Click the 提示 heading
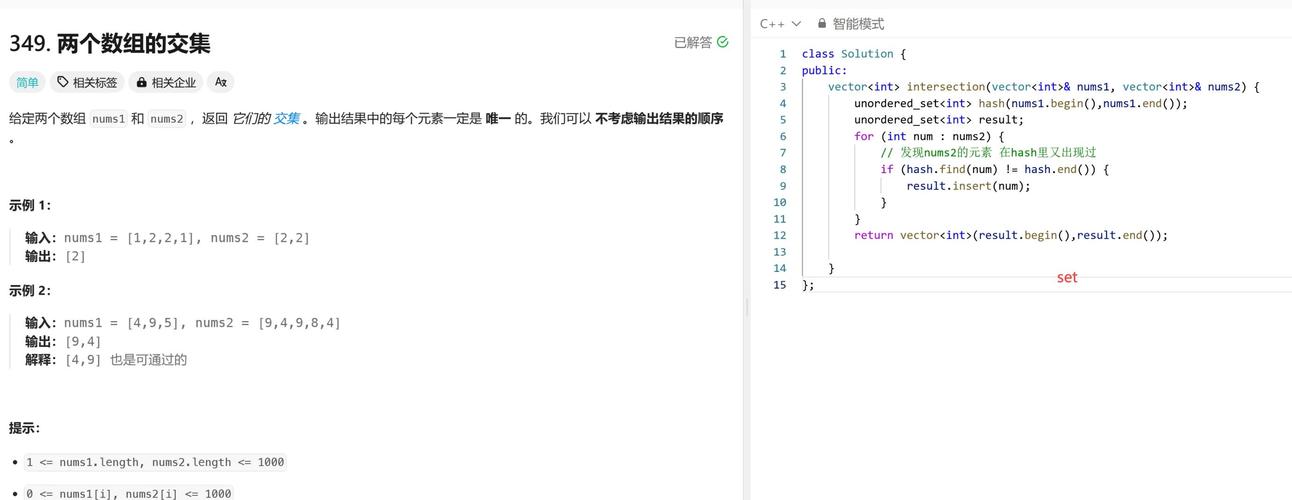The image size is (1292, 500). 24,427
